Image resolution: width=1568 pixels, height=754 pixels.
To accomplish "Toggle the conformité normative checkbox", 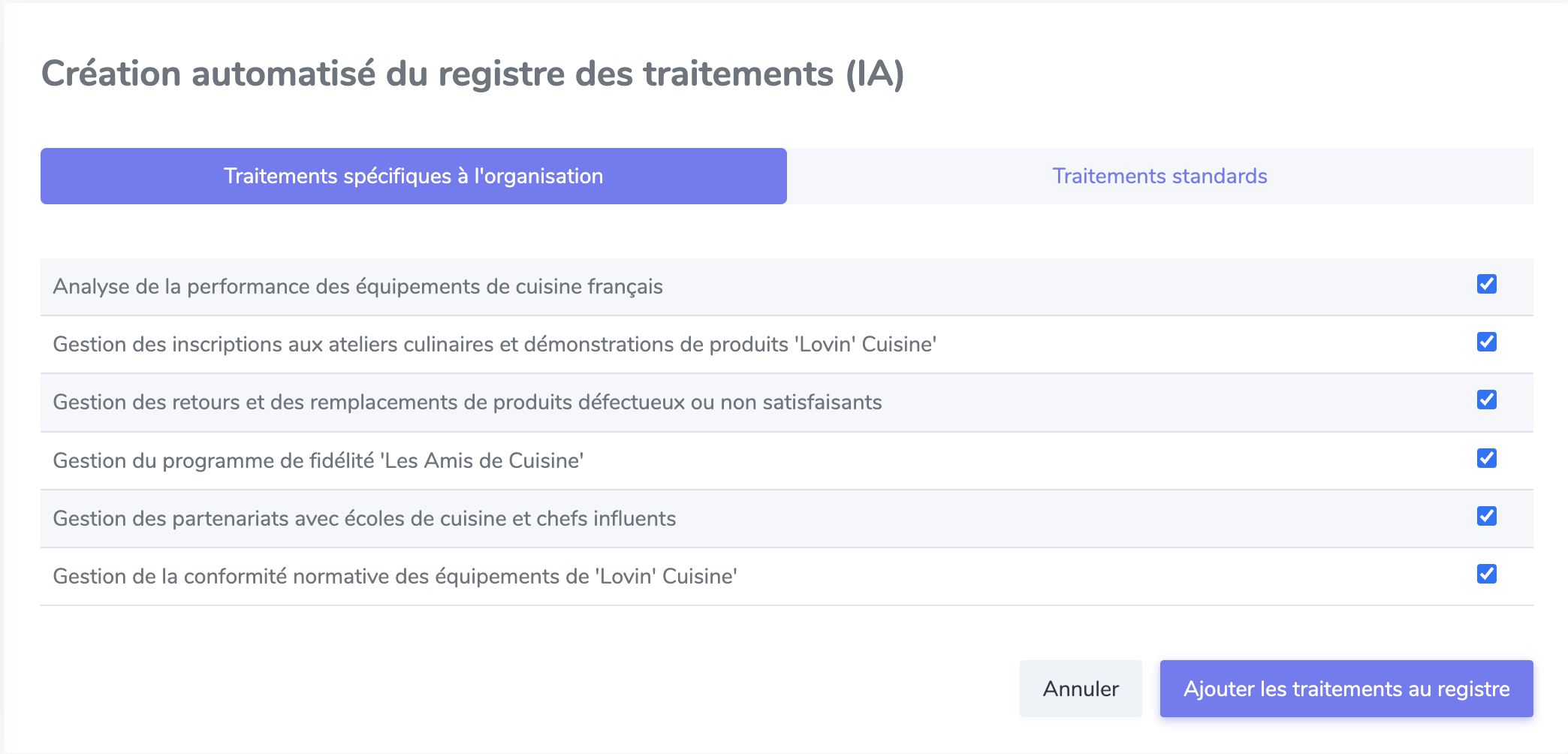I will 1486,574.
